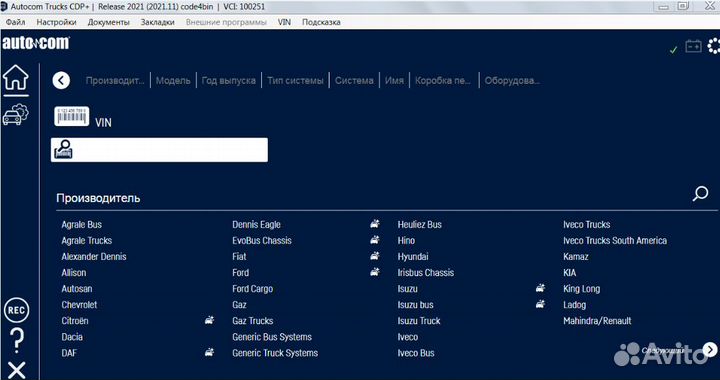The height and width of the screenshot is (380, 720).
Task: Click the loading spinner icon at top right
Action: pyautogui.click(x=714, y=46)
